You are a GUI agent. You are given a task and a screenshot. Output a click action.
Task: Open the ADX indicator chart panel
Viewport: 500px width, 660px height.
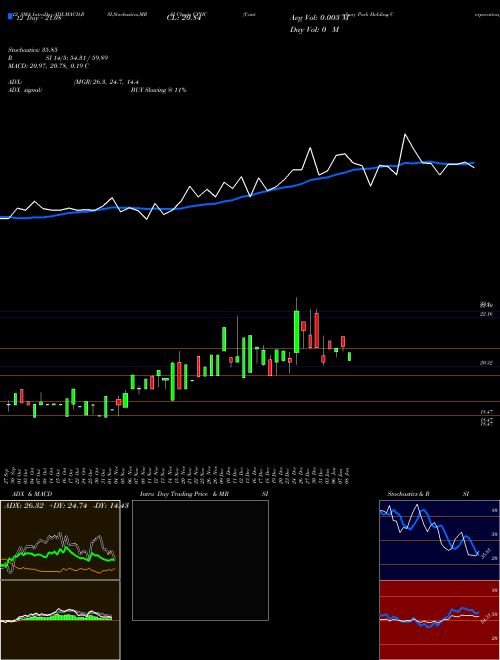[x=60, y=540]
